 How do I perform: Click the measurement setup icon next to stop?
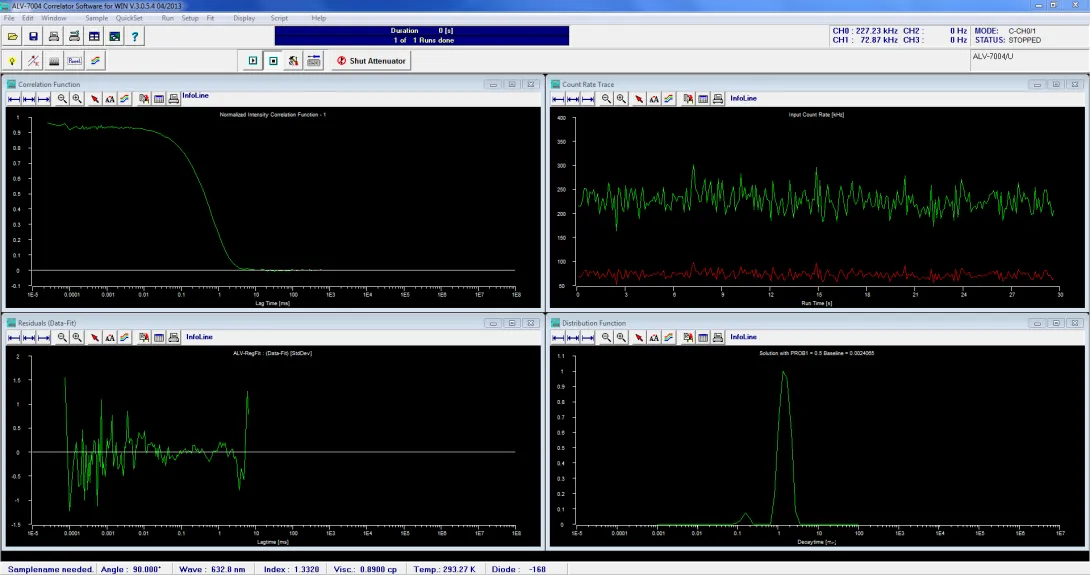[x=293, y=60]
